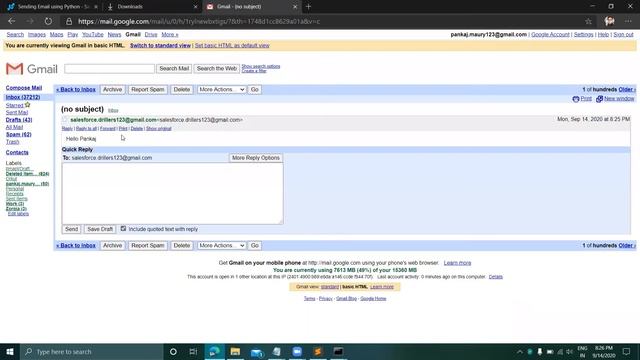Click the star icon beside Starred
The image size is (640, 360).
point(28,105)
